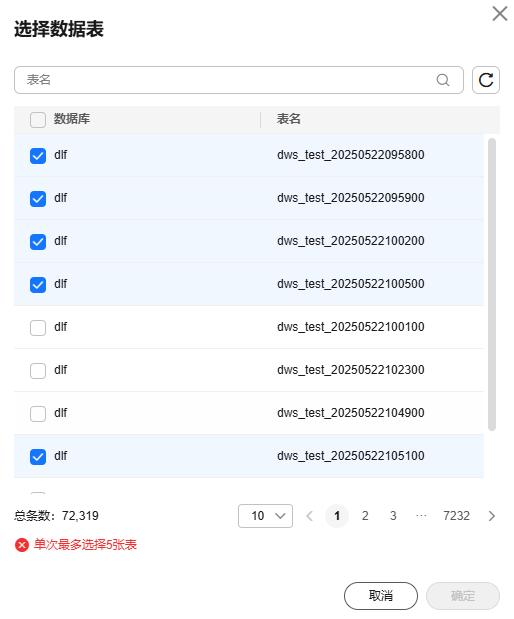Click the search magnifier icon

coord(443,80)
